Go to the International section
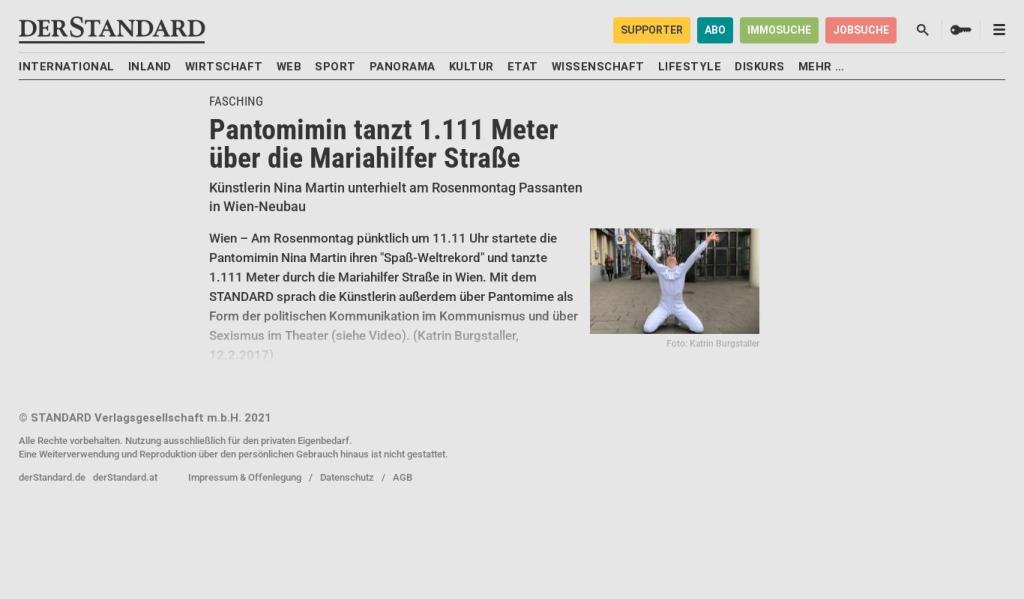The image size is (1024, 599). 66,67
